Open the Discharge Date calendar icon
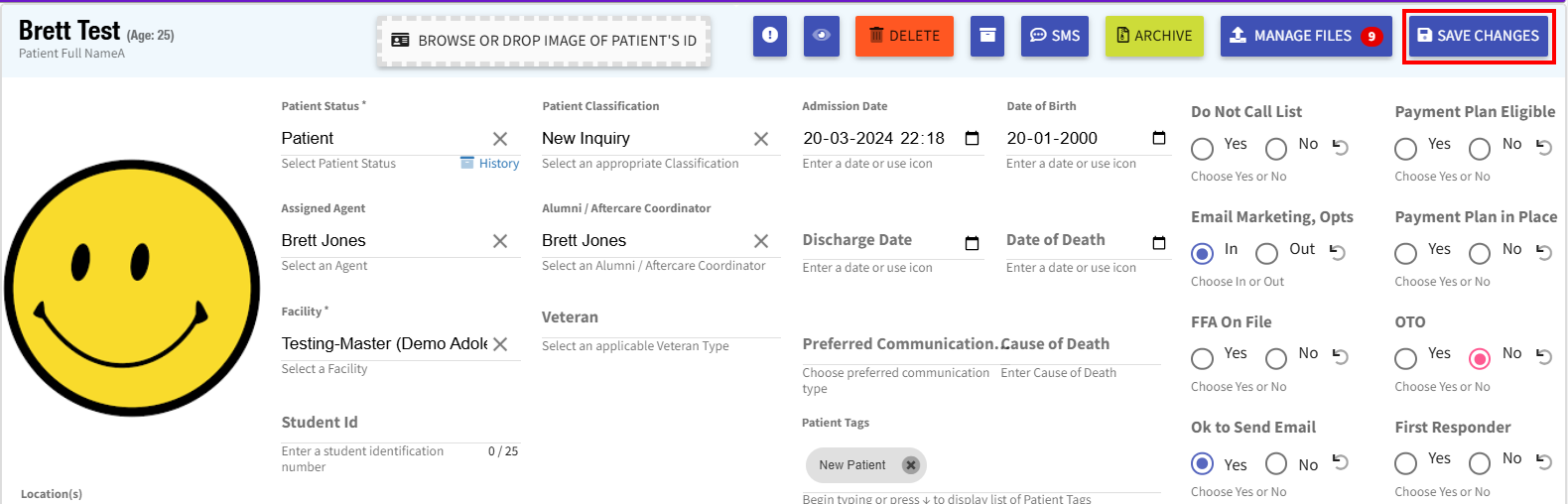 [x=972, y=242]
